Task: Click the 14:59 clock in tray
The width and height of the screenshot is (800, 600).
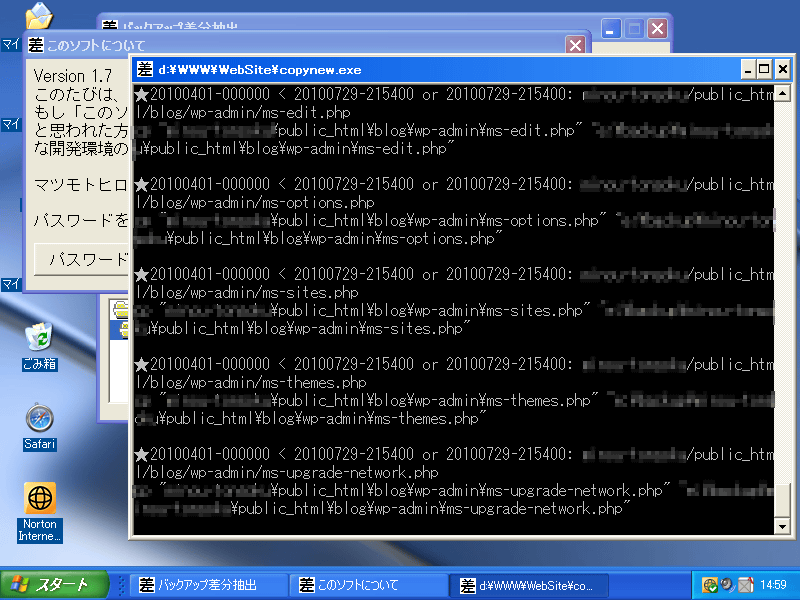Action: 773,585
